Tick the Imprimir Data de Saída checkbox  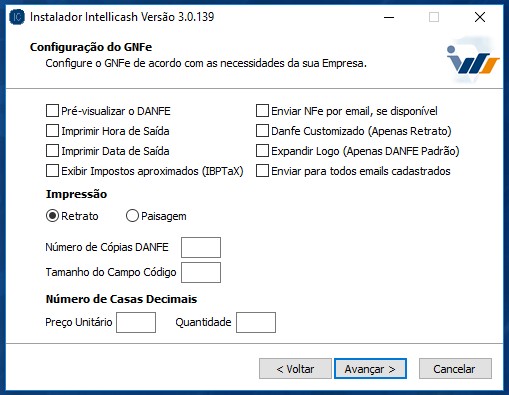point(52,151)
